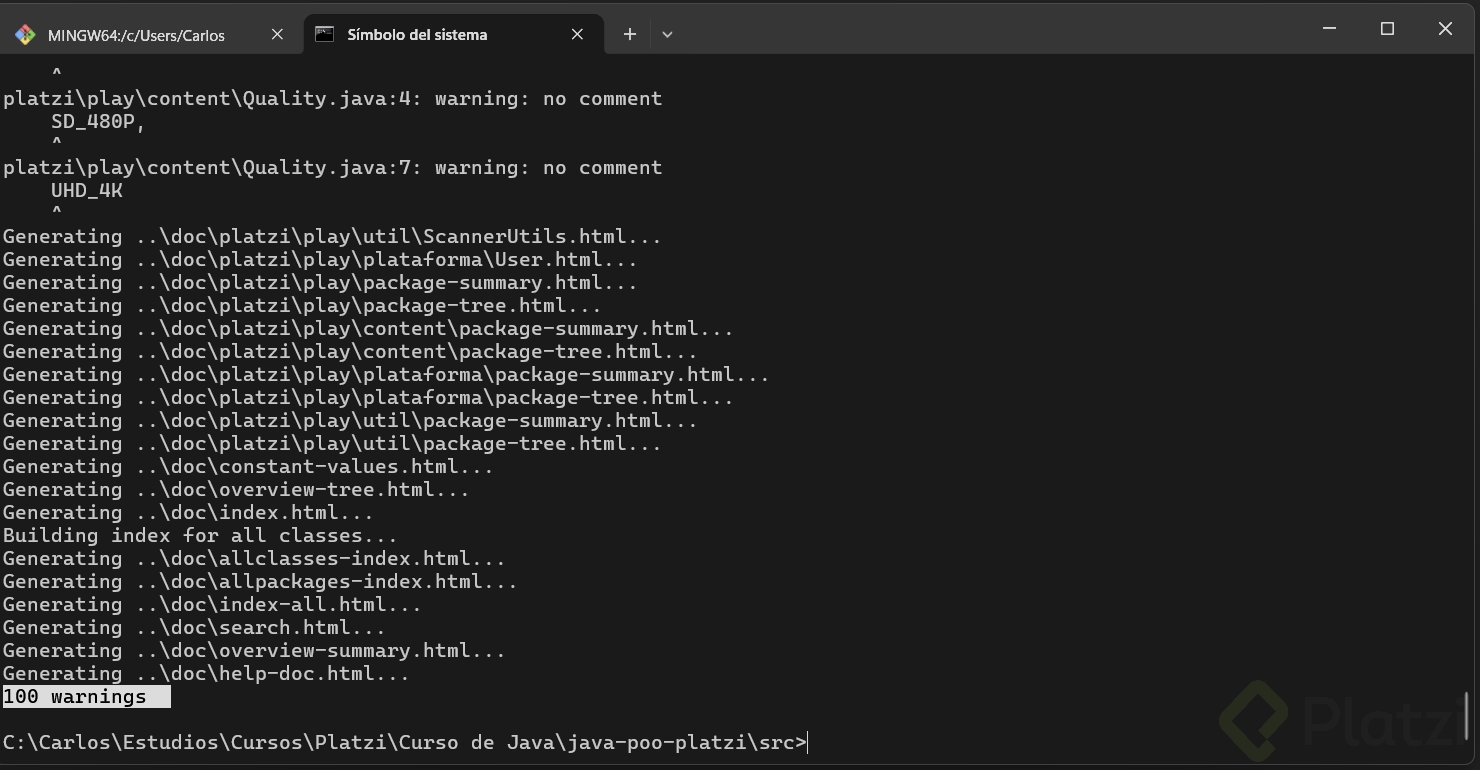The image size is (1480, 770).
Task: Click the SD_480P text in output
Action: tap(98, 122)
